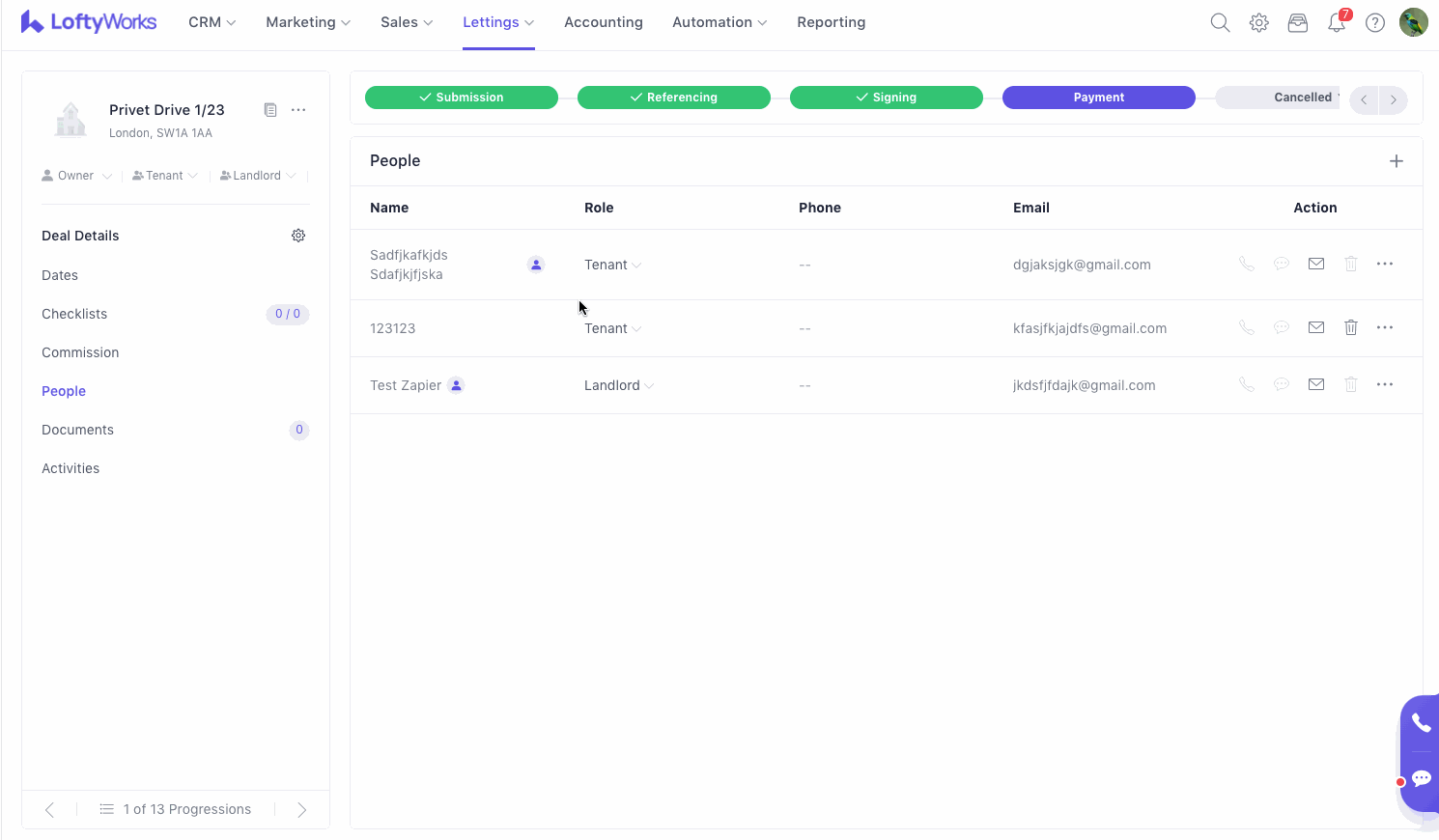Click the inbox tray icon in the header

pos(1298,22)
